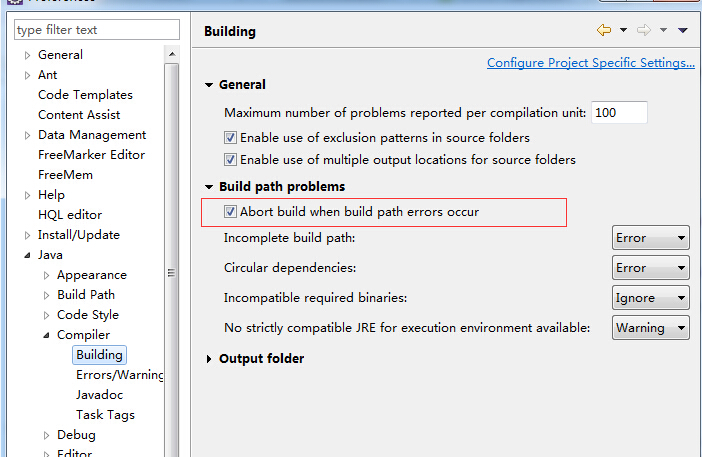Collapse the Build path problems section
Screen dimensions: 702x457
point(209,187)
